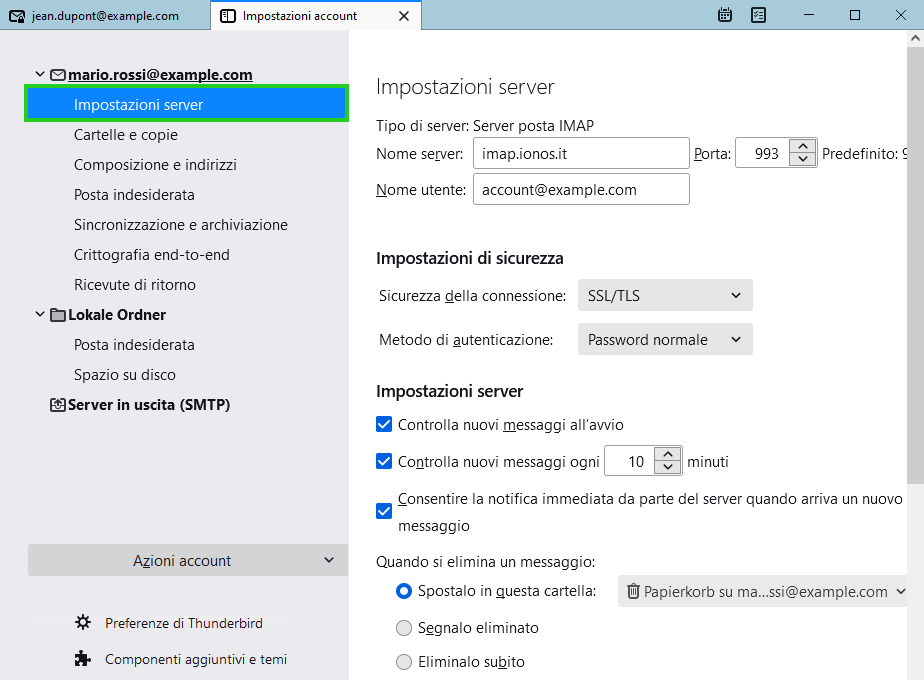Image resolution: width=924 pixels, height=680 pixels.
Task: Open the calendar icon in title bar
Action: pos(725,15)
